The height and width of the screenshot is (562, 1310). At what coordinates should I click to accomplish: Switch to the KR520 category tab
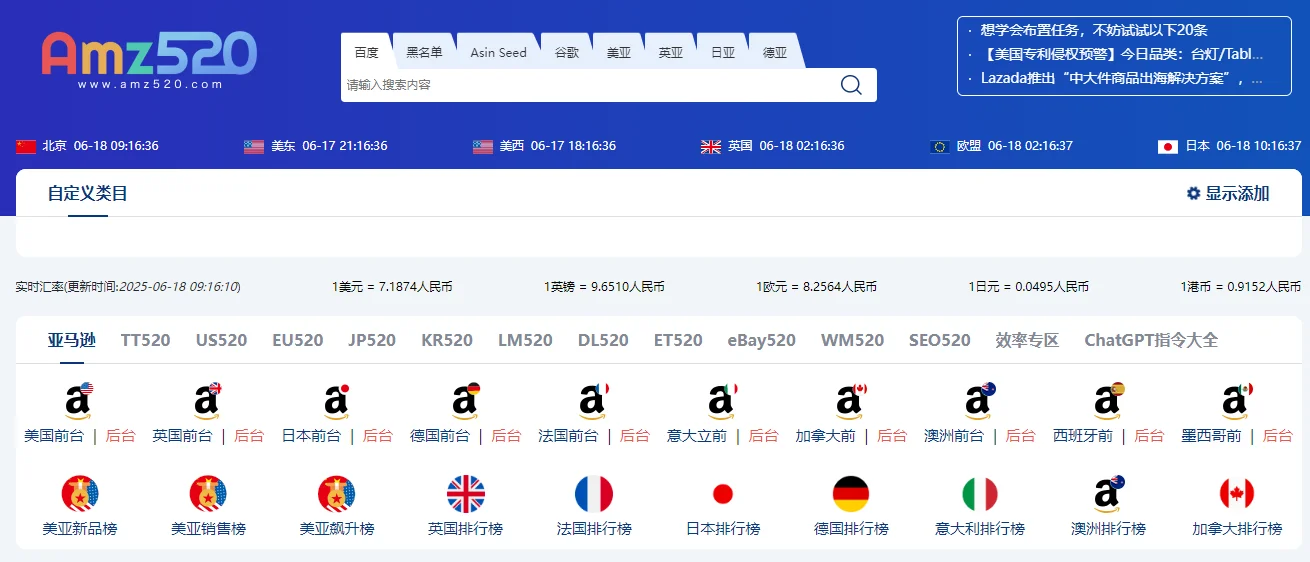(447, 340)
